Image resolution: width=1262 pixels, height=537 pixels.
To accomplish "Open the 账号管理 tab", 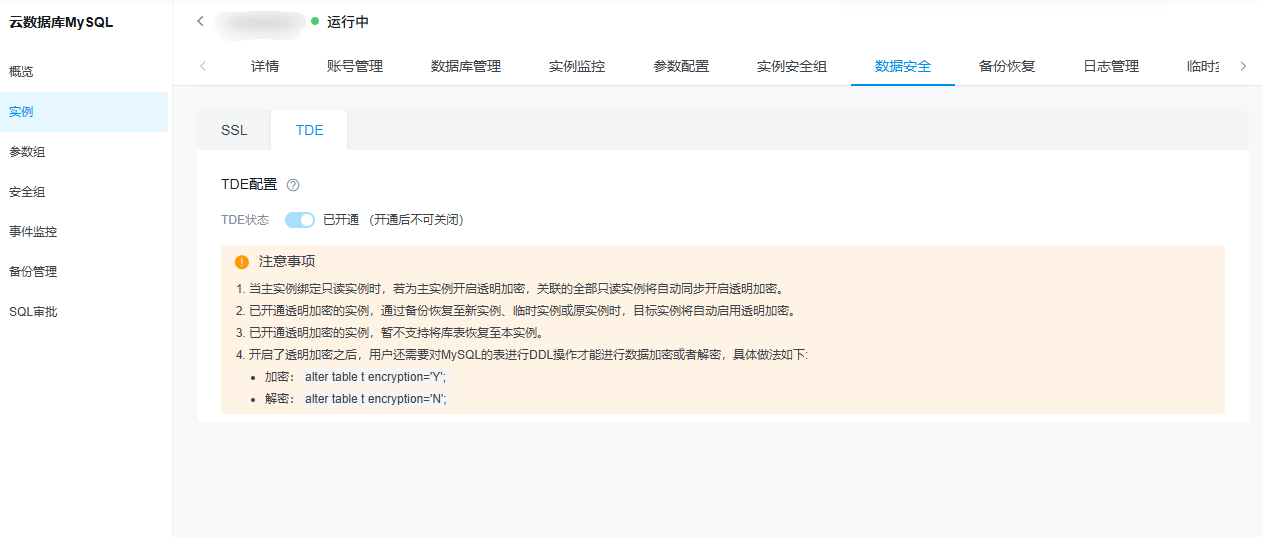I will [x=355, y=66].
